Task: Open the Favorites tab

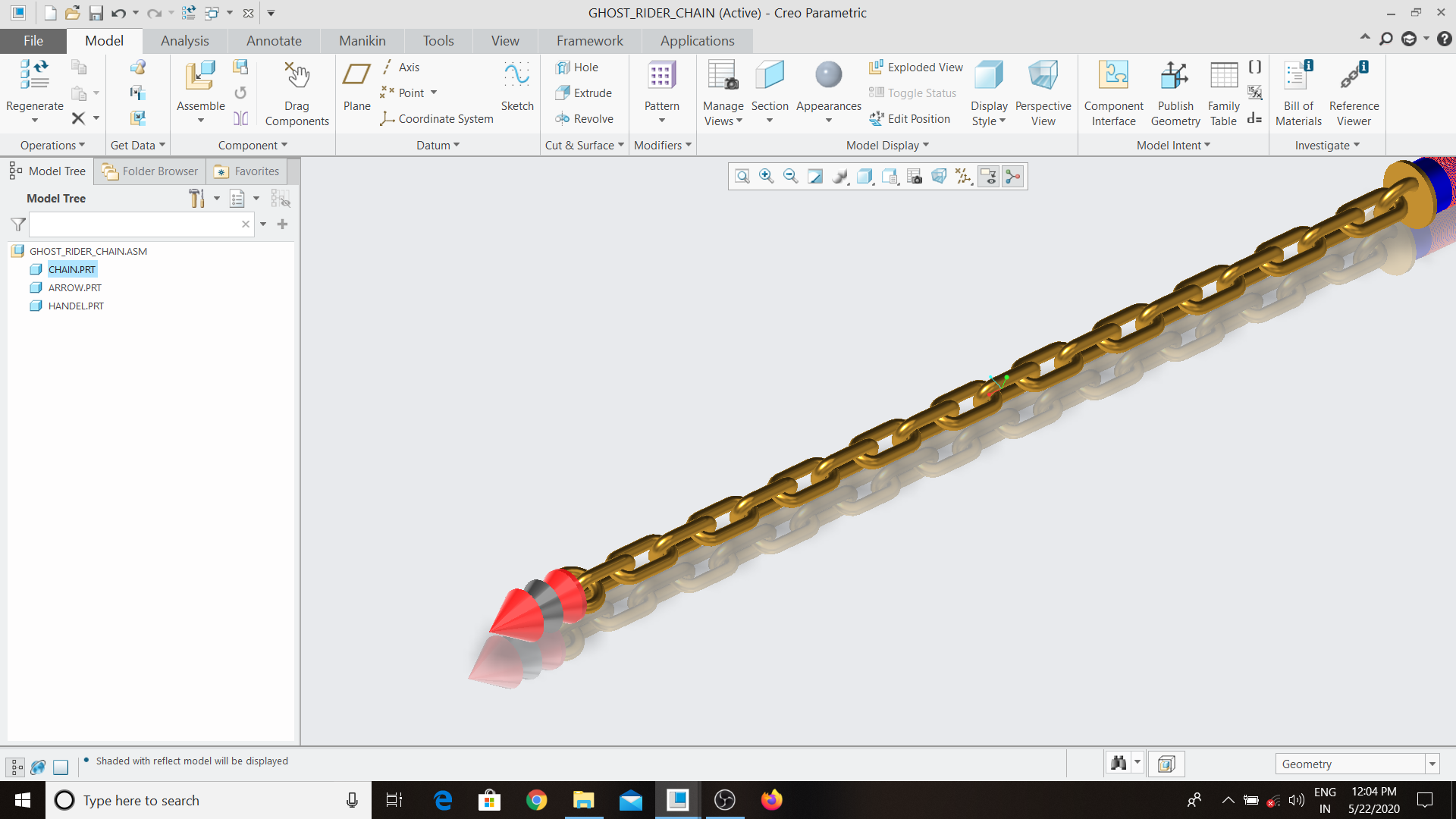Action: (x=247, y=171)
